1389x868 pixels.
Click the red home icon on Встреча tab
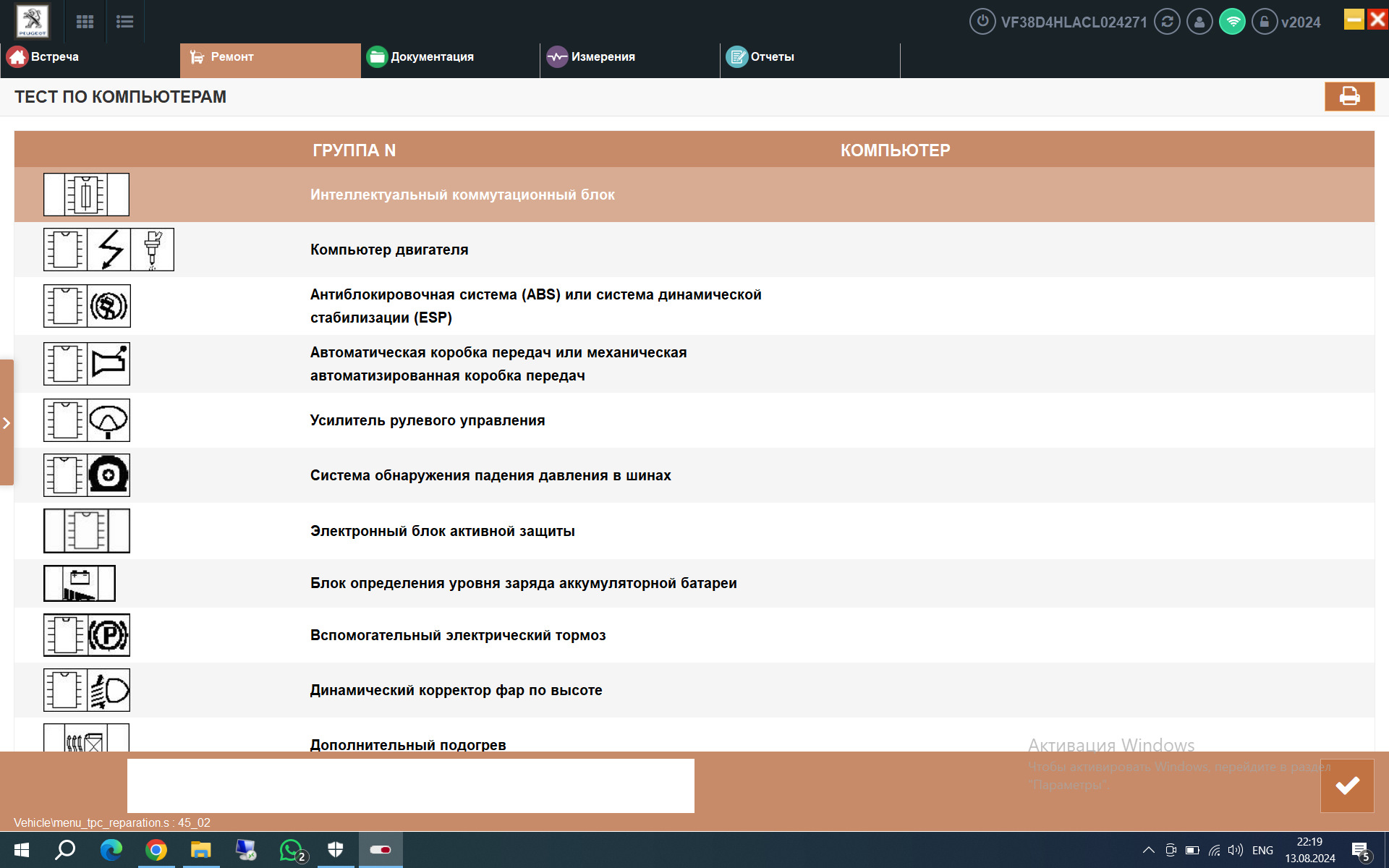[x=17, y=56]
